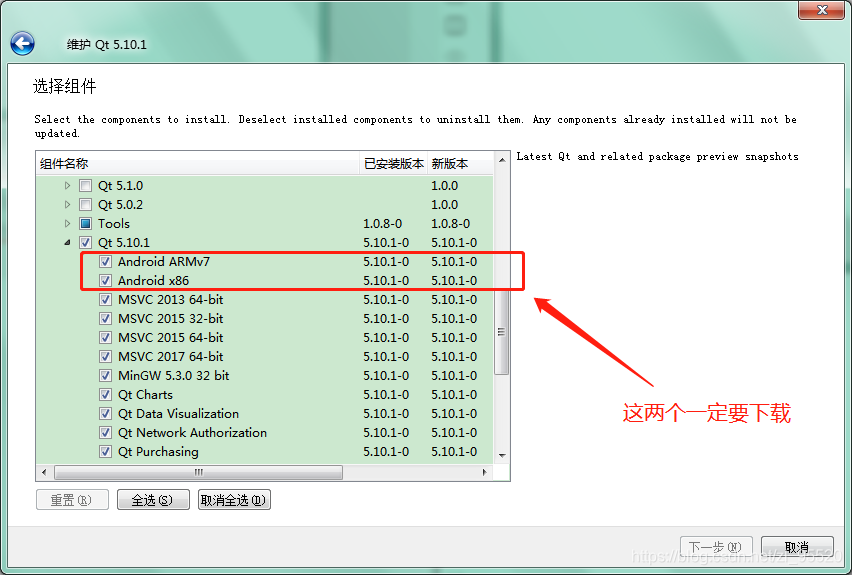
Task: Close the Qt maintenance window
Action: [x=821, y=10]
